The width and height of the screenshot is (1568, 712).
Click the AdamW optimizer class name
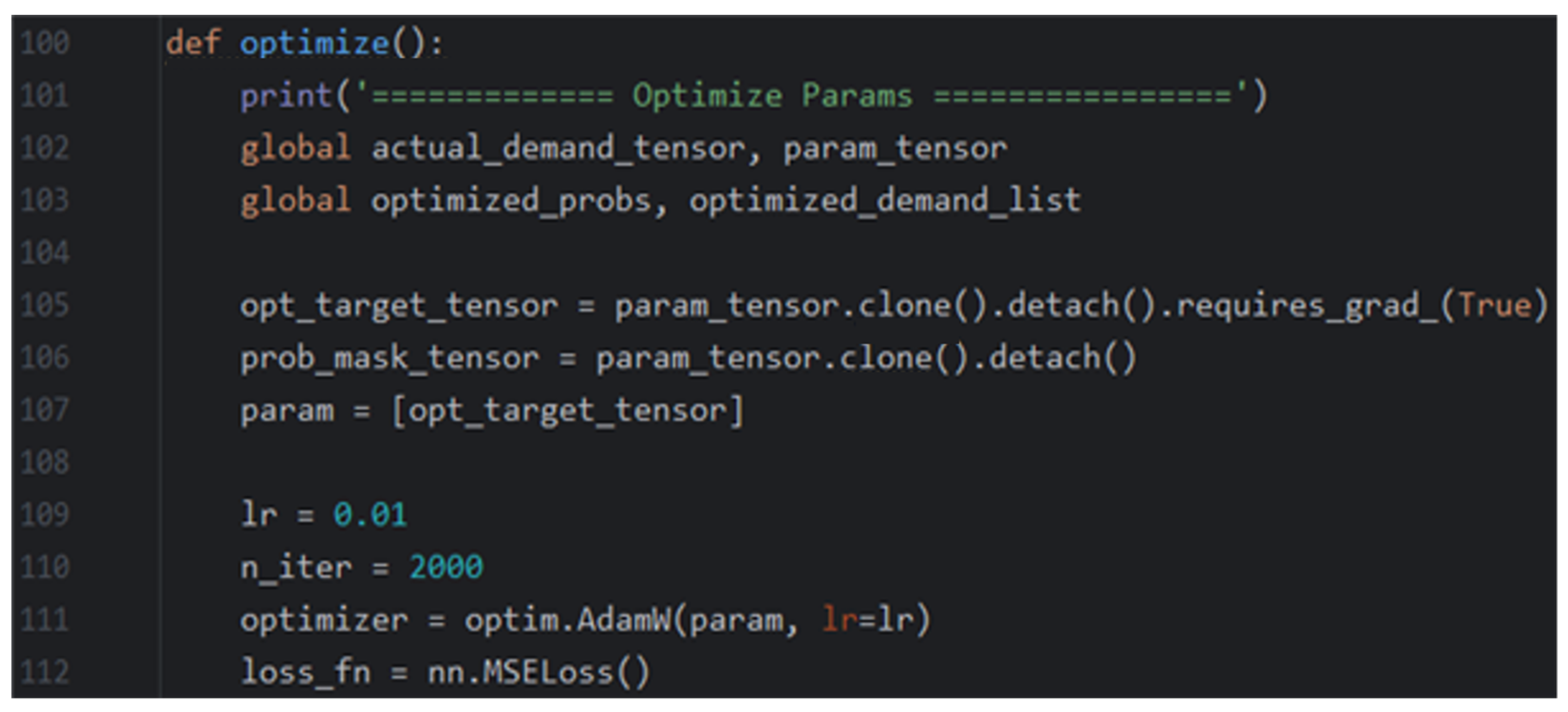[x=623, y=620]
